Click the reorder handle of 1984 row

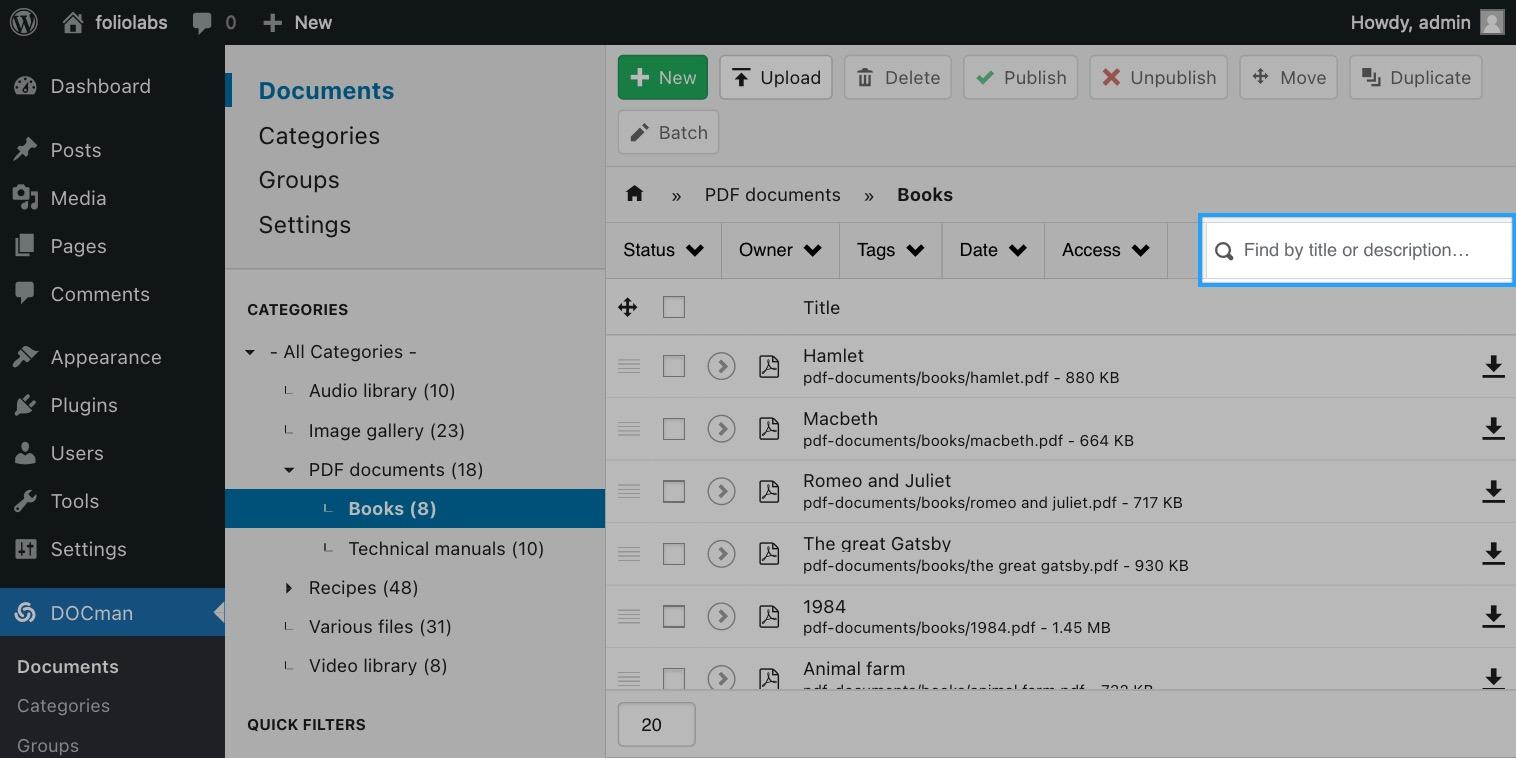coord(629,616)
